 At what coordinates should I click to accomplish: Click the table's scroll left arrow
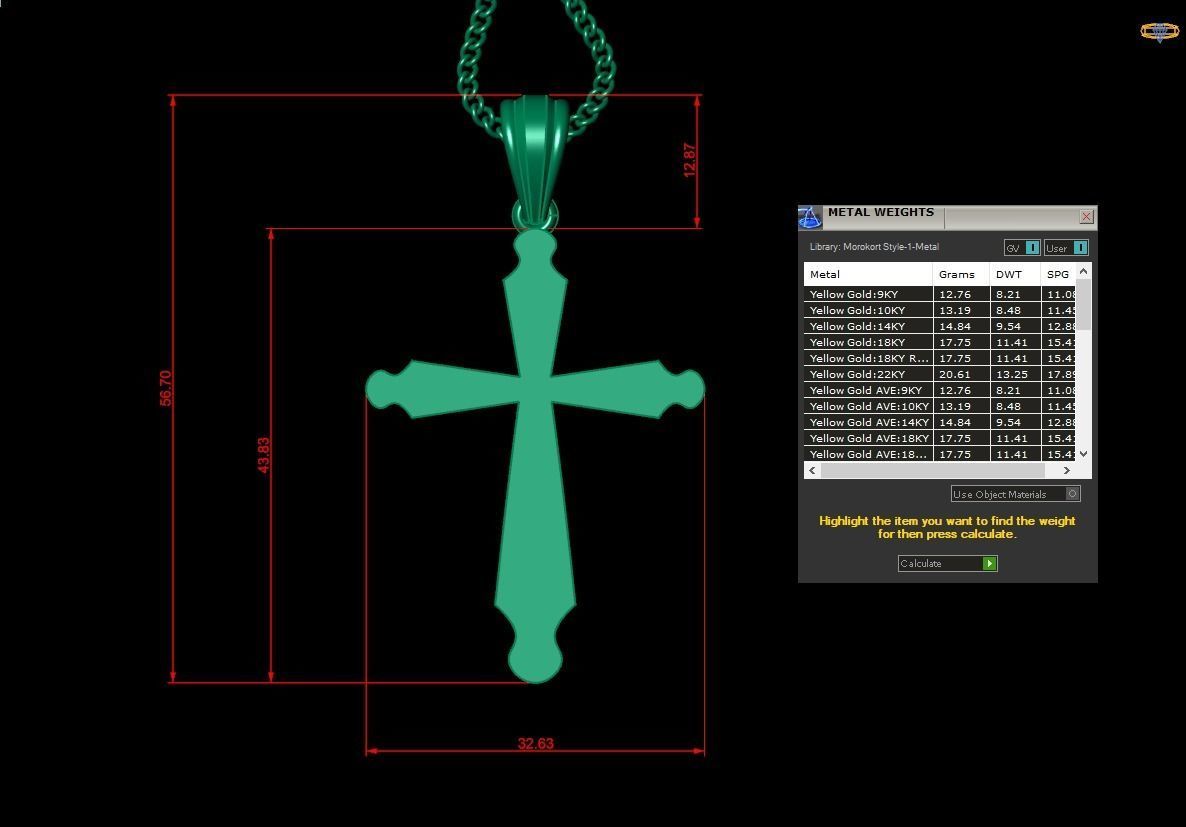tap(812, 470)
